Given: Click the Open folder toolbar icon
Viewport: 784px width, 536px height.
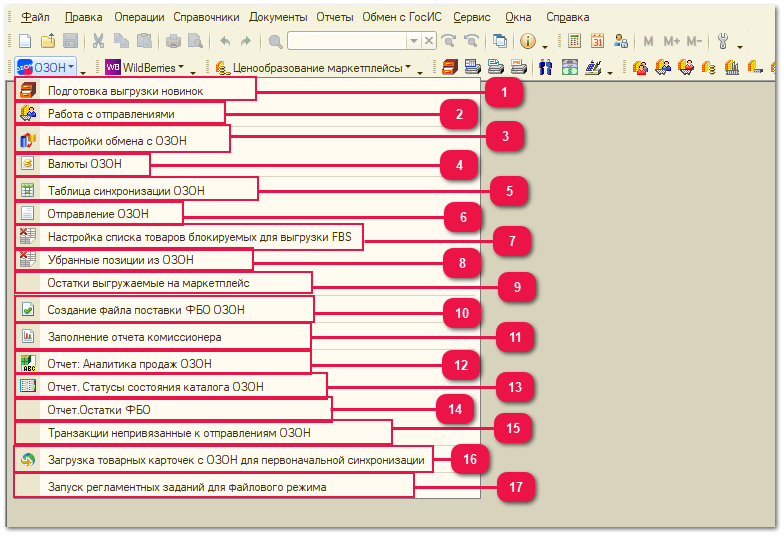Looking at the screenshot, I should click(48, 42).
